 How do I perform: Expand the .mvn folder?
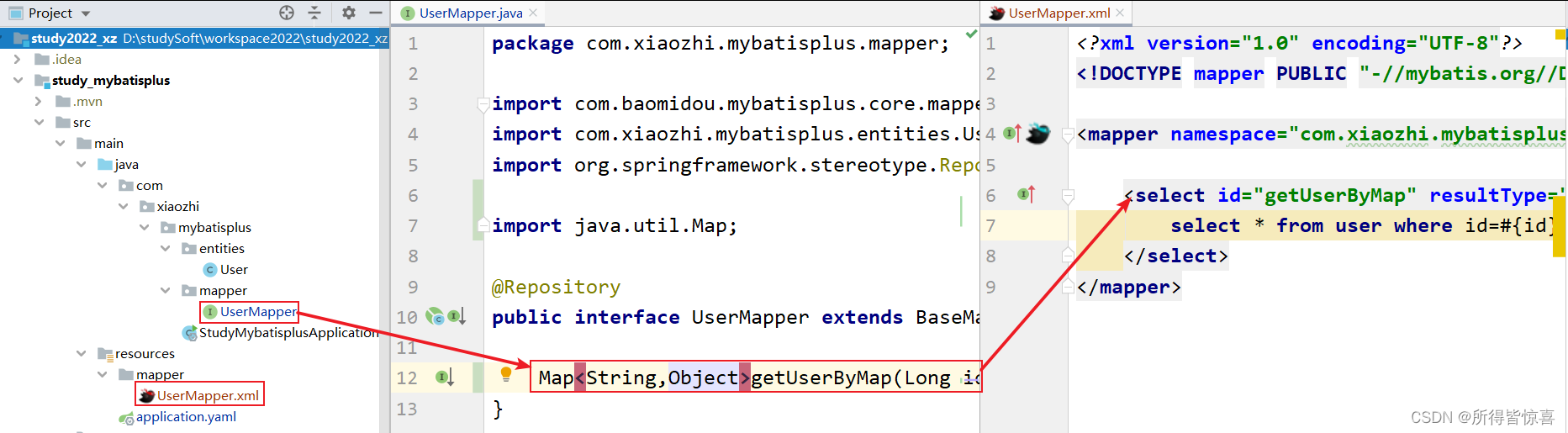(x=39, y=102)
